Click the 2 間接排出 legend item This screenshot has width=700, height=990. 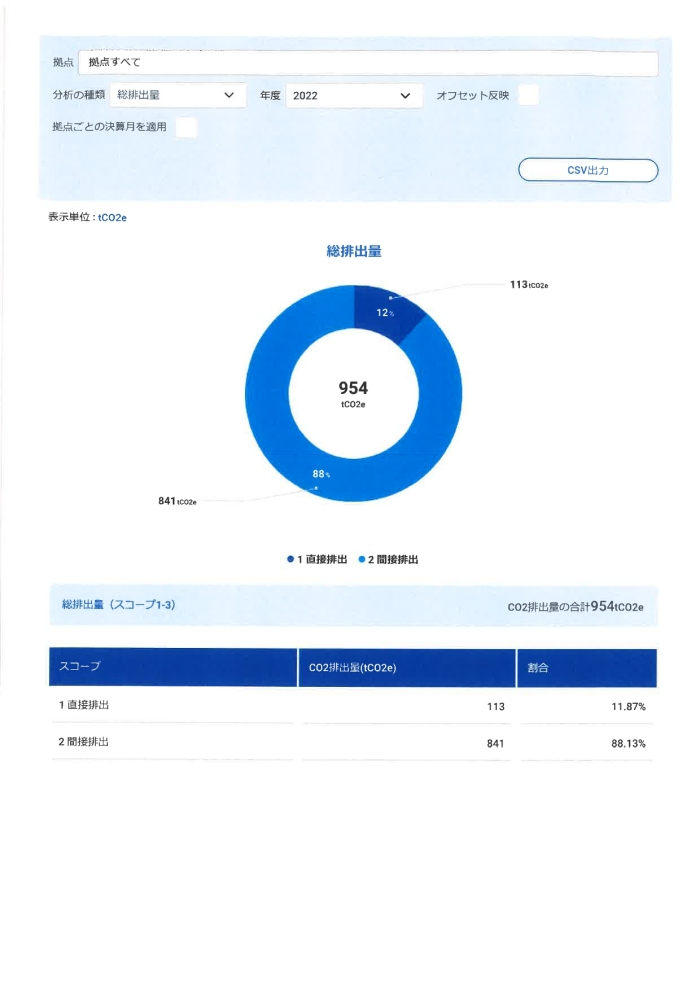click(x=388, y=559)
